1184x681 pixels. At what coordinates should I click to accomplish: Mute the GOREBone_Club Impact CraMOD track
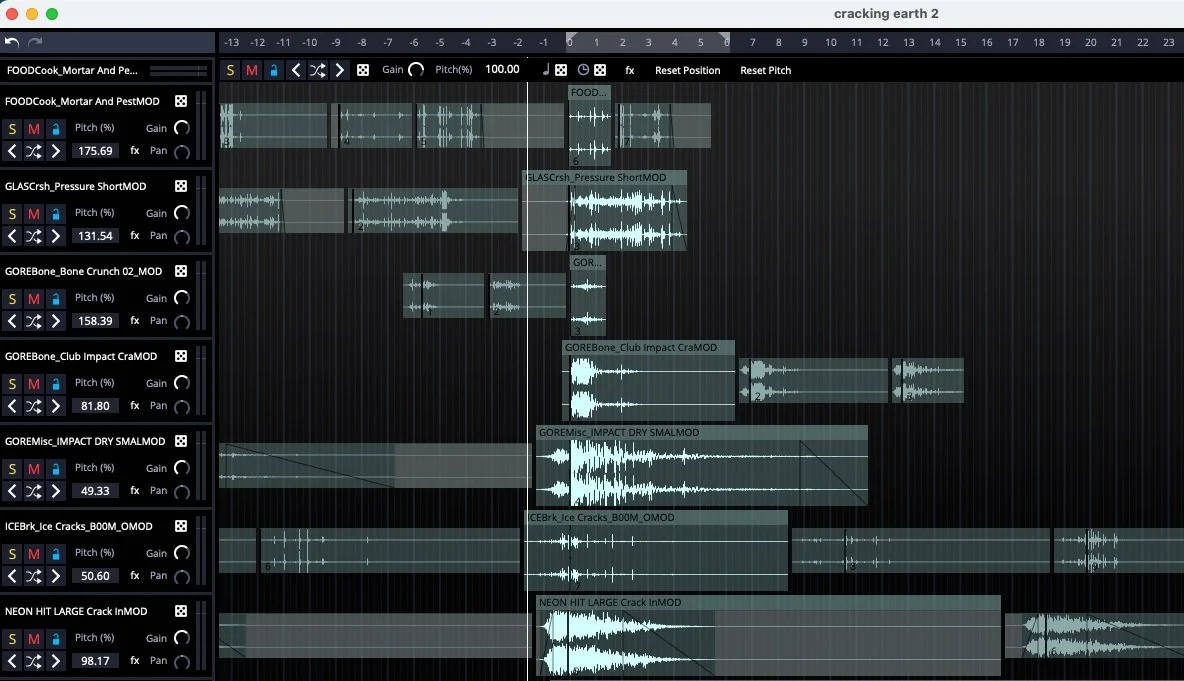click(33, 382)
